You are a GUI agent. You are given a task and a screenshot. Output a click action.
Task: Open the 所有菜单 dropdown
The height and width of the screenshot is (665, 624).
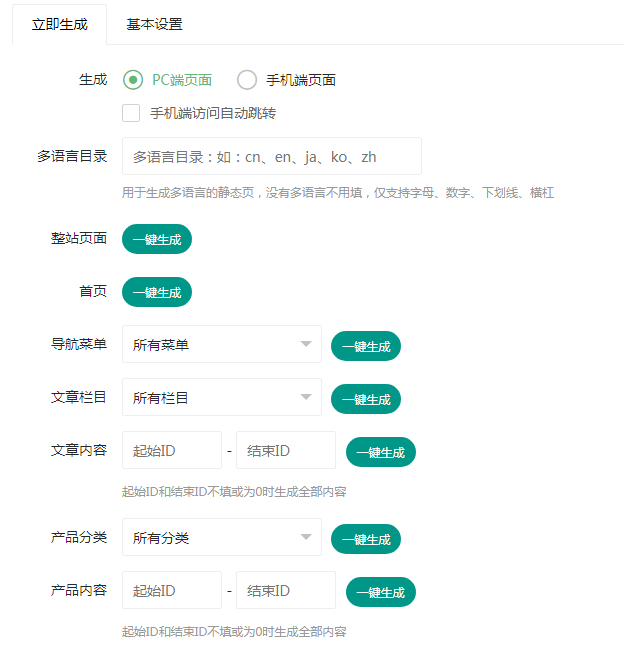coord(222,344)
